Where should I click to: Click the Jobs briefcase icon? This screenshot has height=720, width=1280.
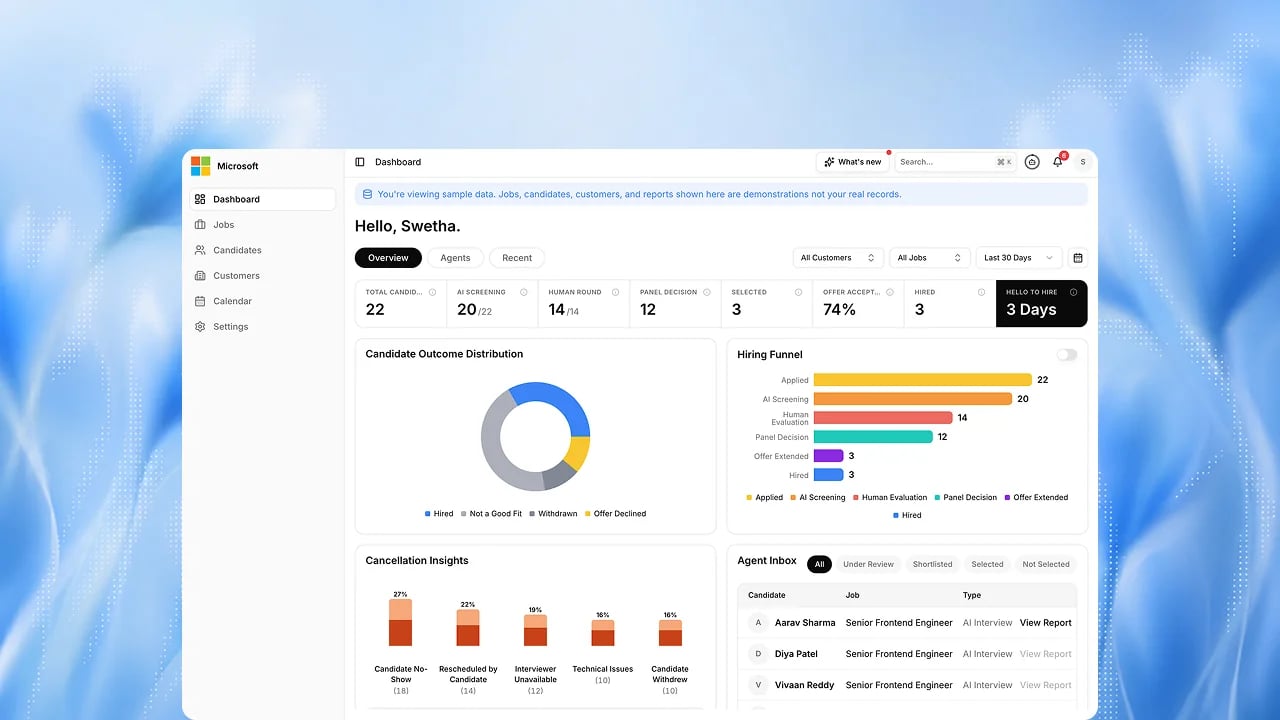click(200, 225)
